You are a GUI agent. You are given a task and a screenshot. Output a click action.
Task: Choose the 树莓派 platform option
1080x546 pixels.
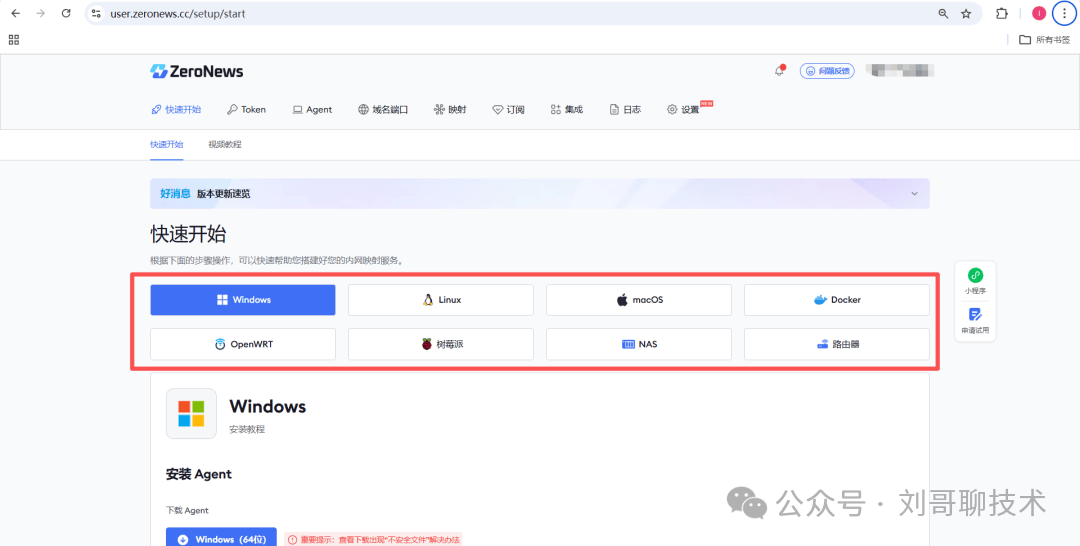(441, 344)
